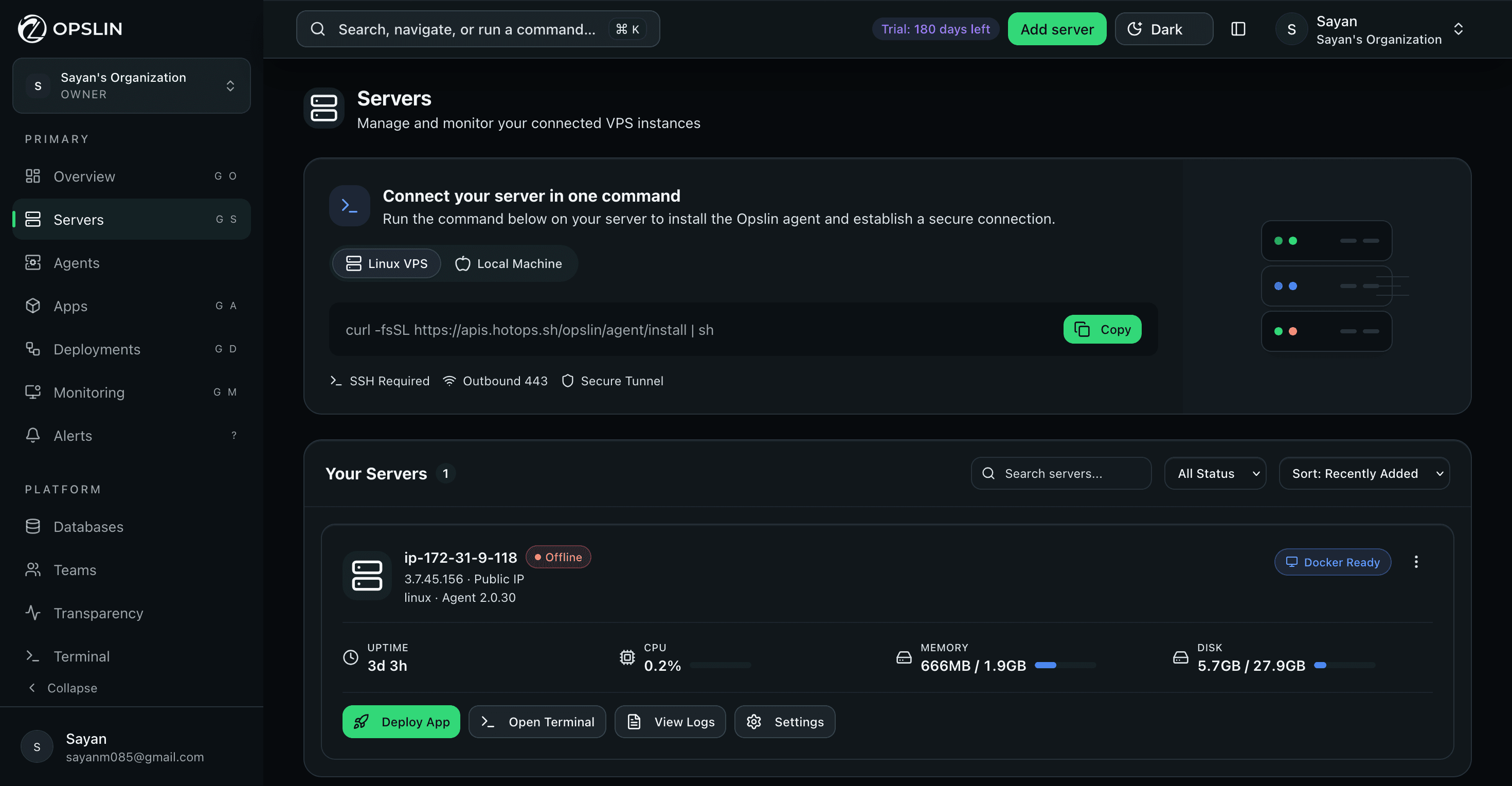Toggle the Dark theme button
Image resolution: width=1512 pixels, height=786 pixels.
(1164, 29)
